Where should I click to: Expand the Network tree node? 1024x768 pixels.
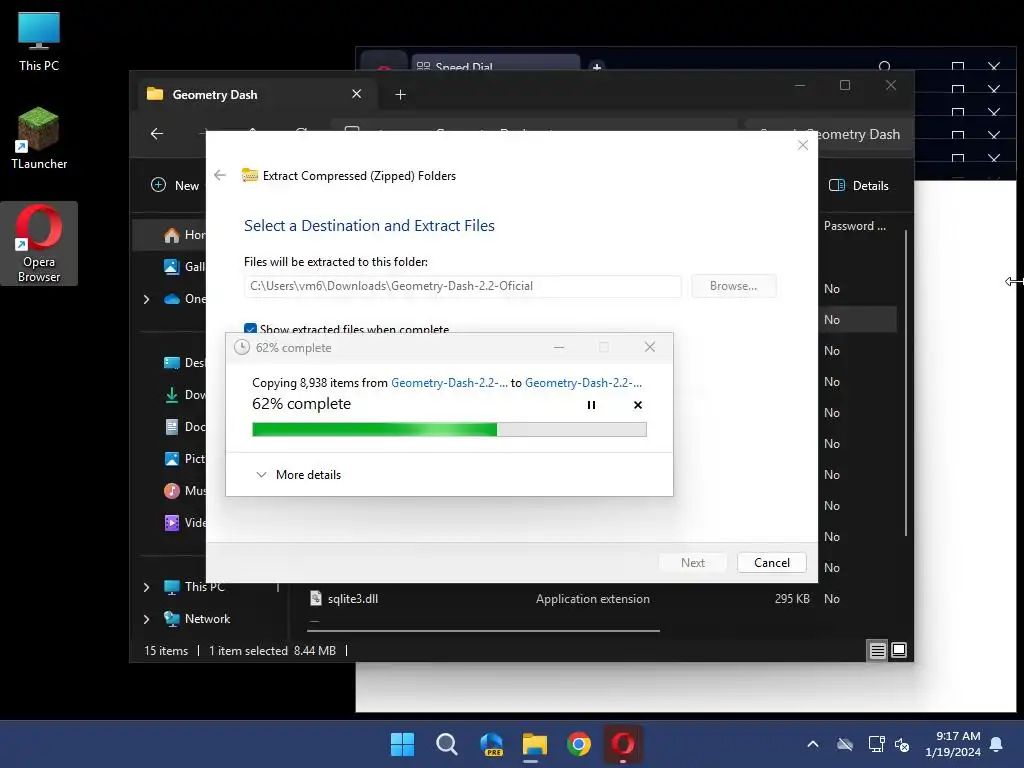[146, 619]
